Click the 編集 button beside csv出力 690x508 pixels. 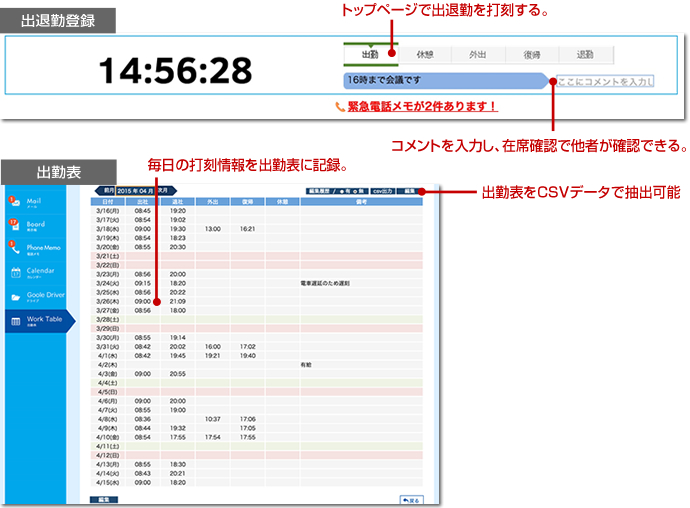point(409,191)
